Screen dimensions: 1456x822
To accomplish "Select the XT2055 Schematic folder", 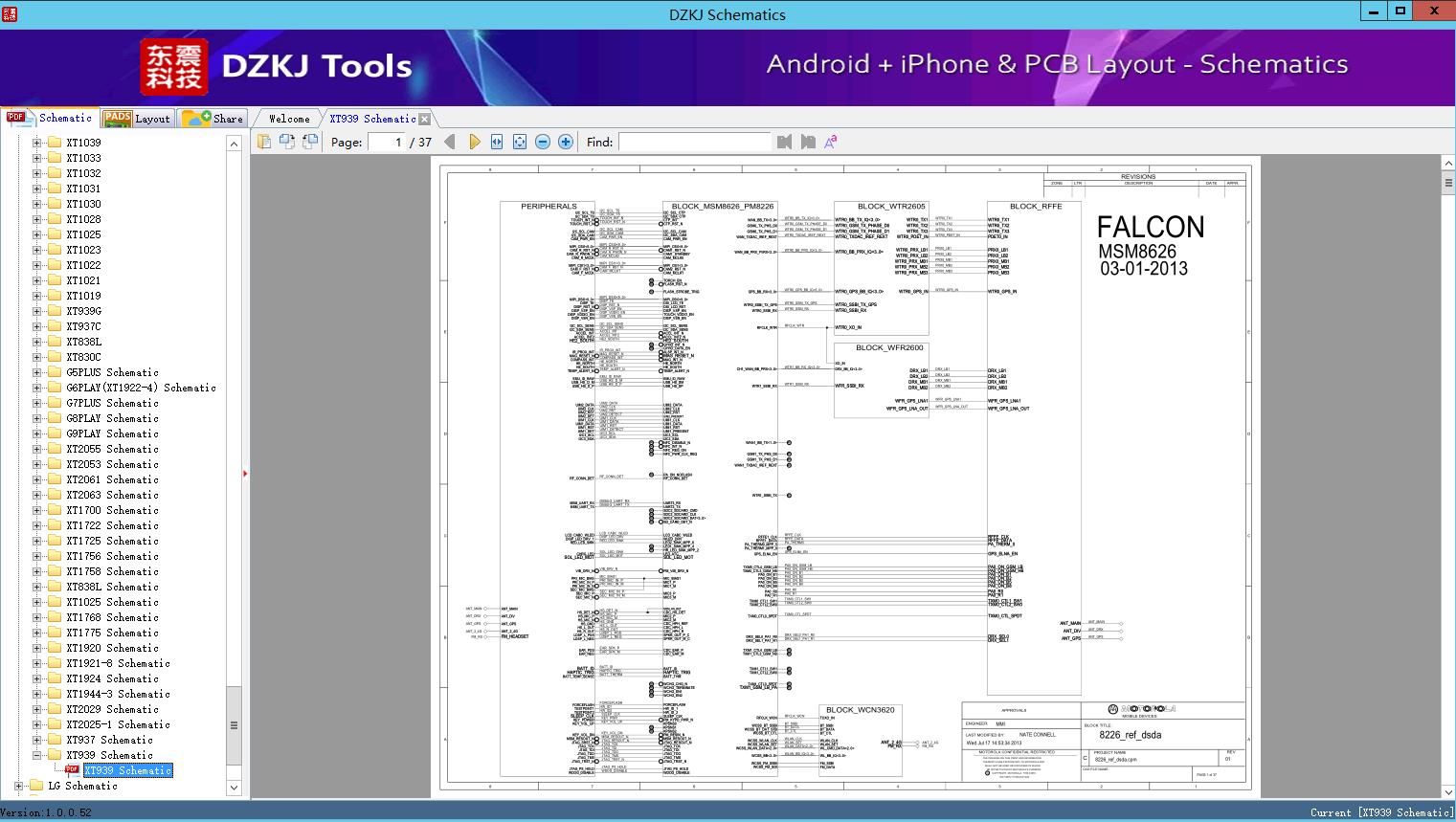I will [112, 449].
